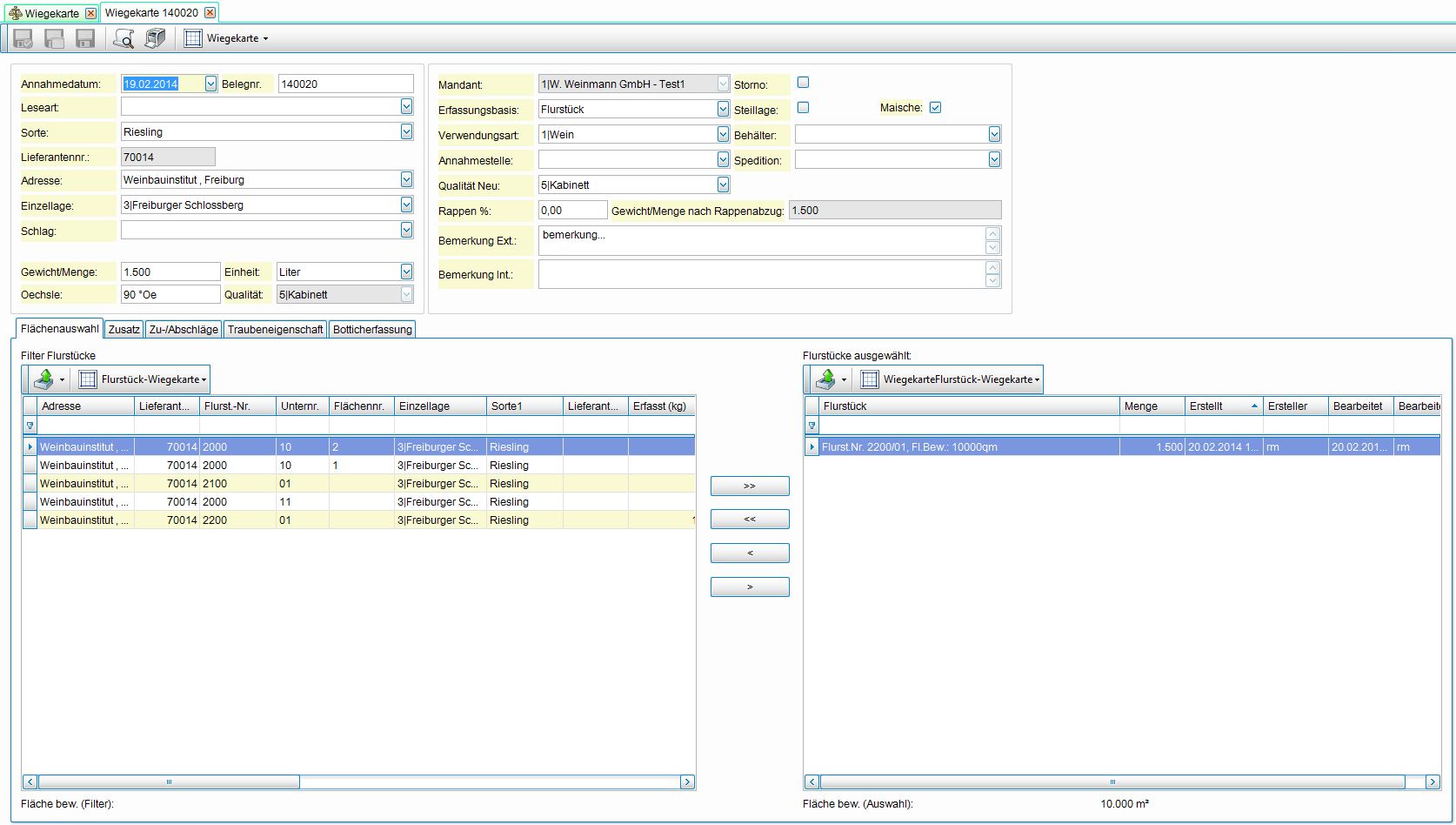Click the << remove all button
The width and height of the screenshot is (1456, 825).
click(x=750, y=519)
